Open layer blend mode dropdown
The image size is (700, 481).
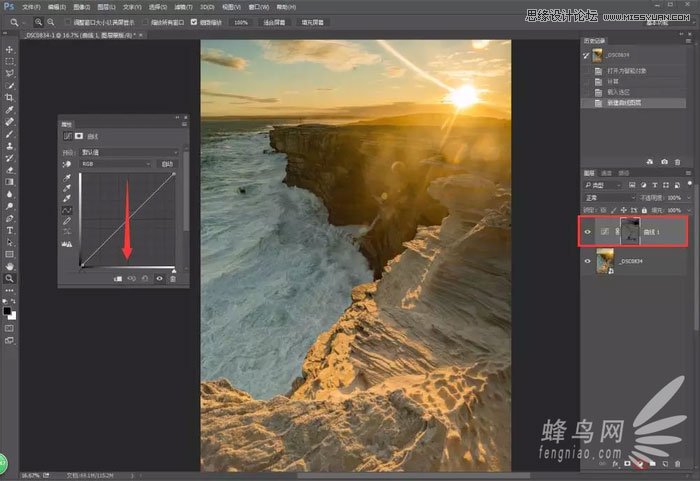click(x=610, y=197)
